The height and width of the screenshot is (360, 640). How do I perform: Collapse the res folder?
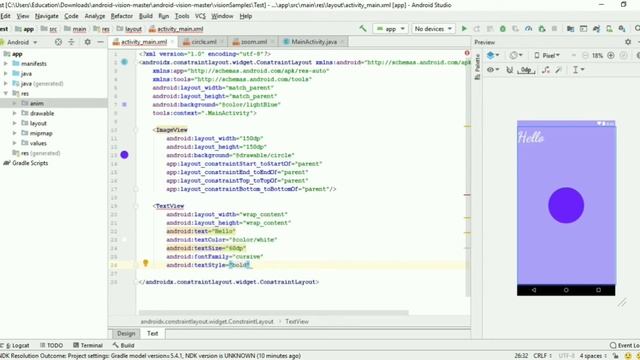[x=6, y=93]
